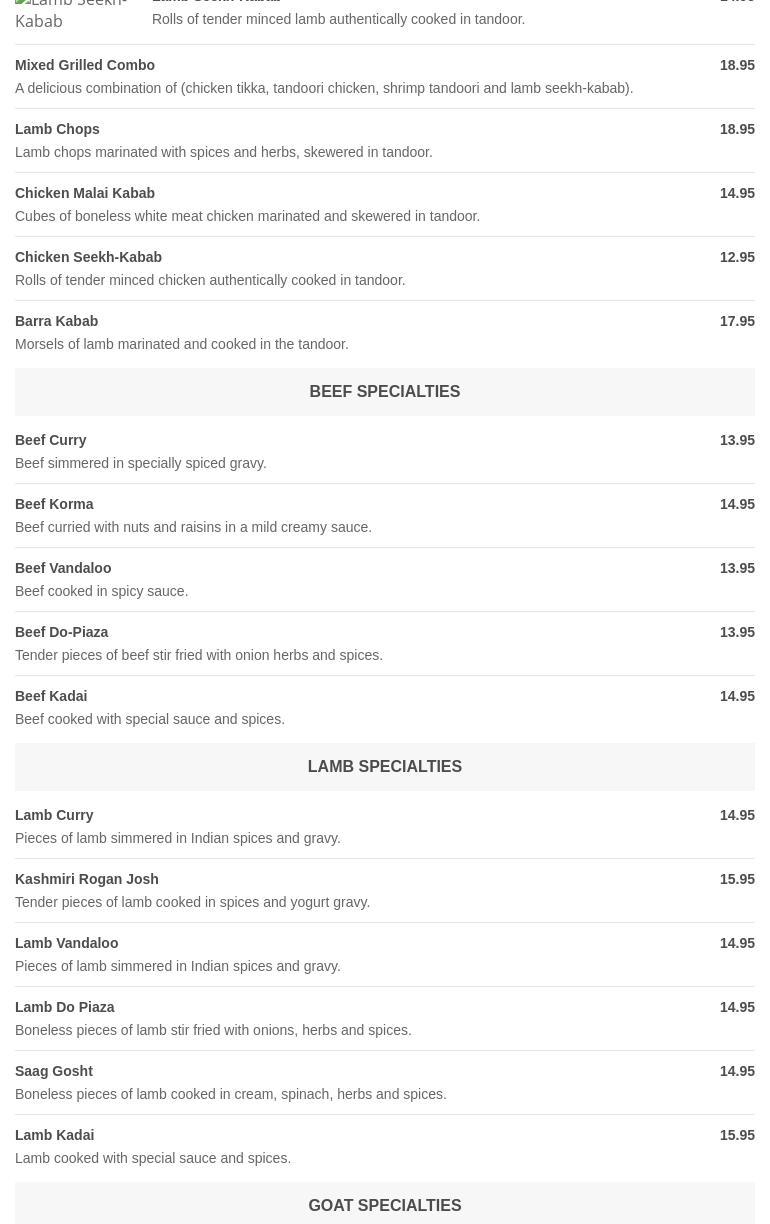Open Kashmiri Rogan Josh entry
Screen dimensions: 770x1224
[x=86, y=879]
